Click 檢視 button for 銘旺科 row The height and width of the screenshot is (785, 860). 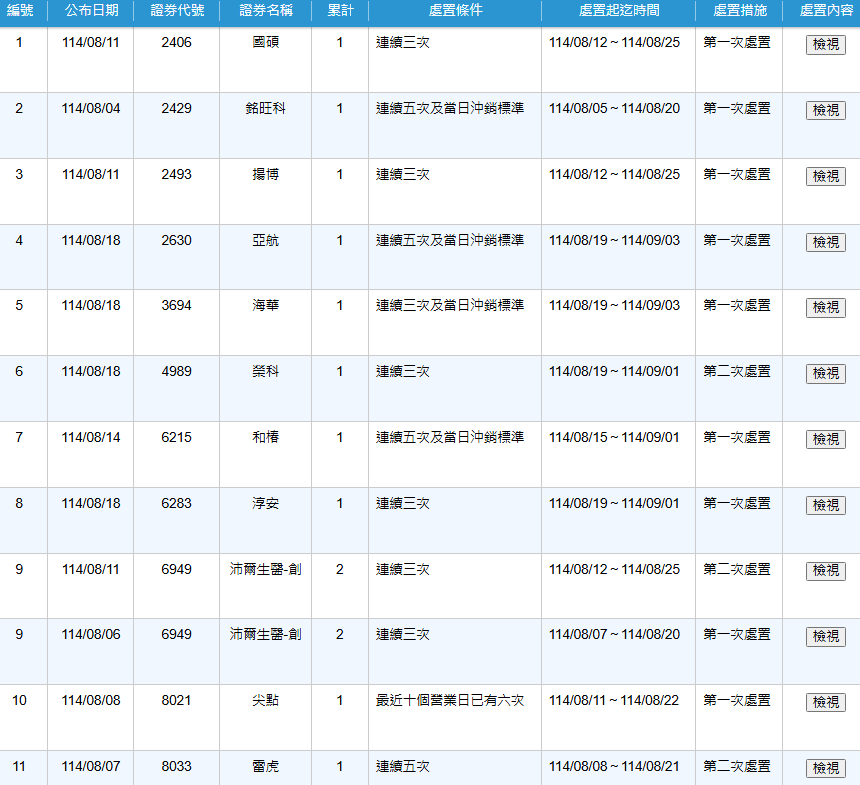tap(825, 110)
